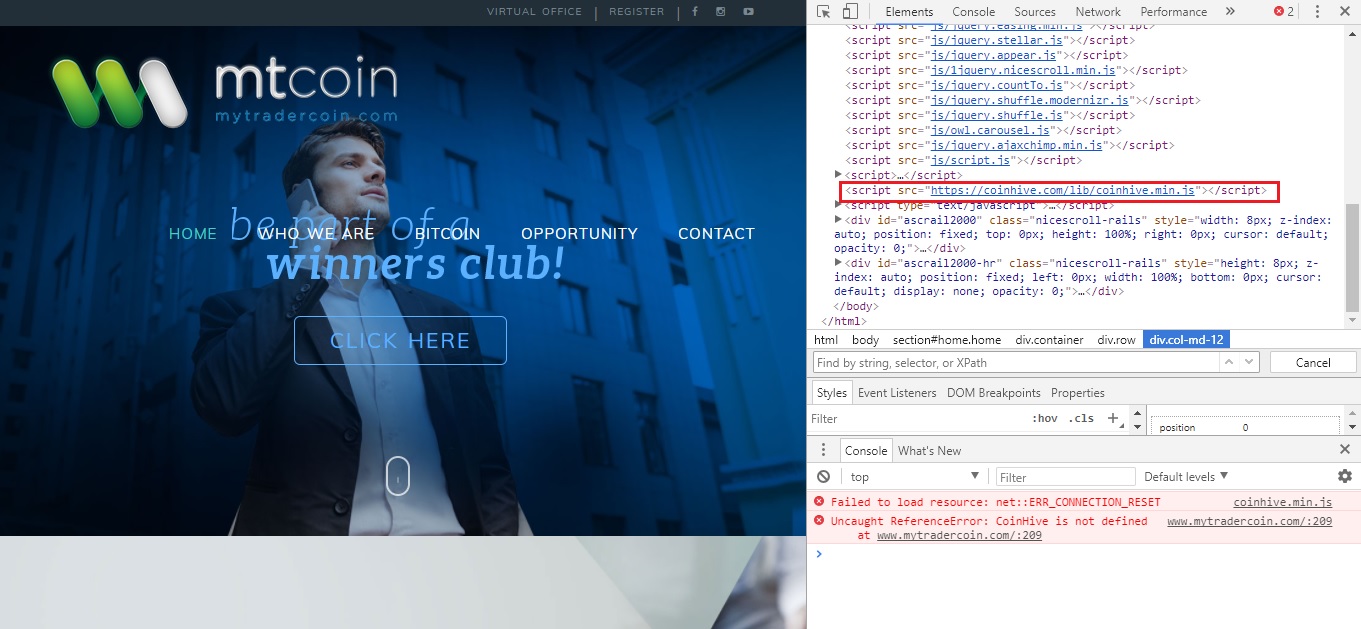1361x629 pixels.
Task: Open console settings gear icon
Action: click(x=1345, y=477)
